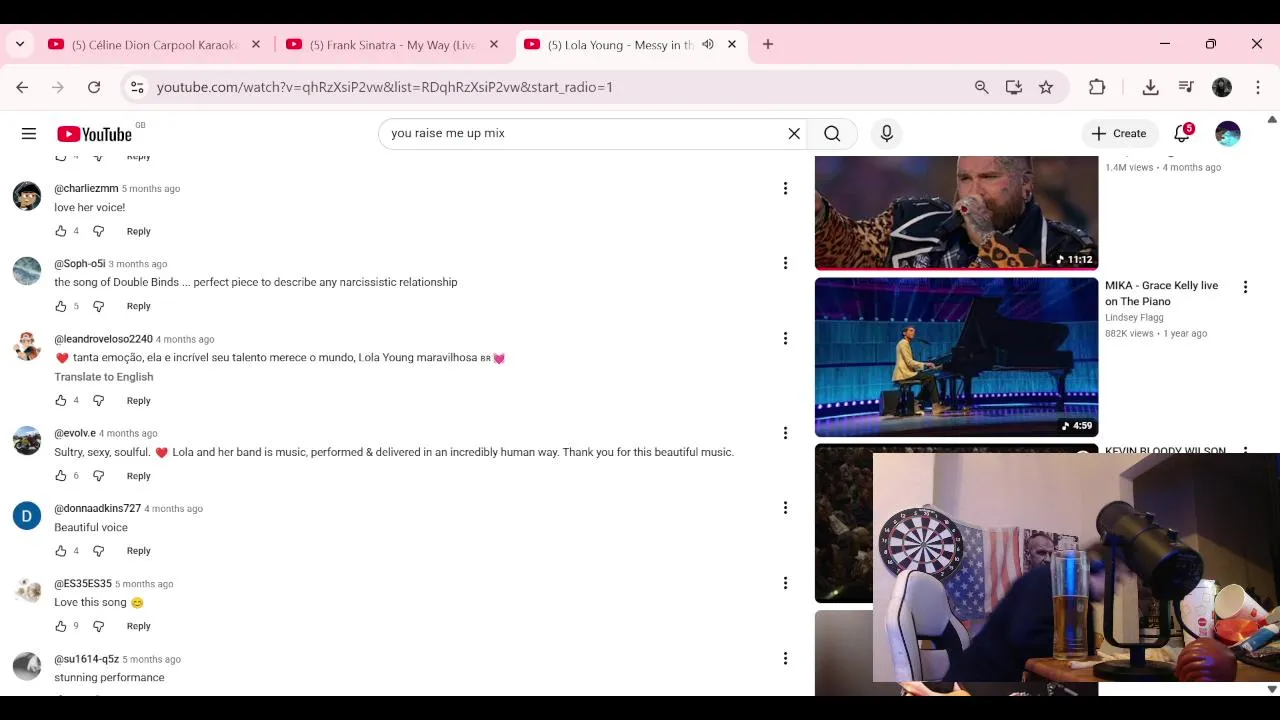The image size is (1280, 720).
Task: Dislike the @donnaadkins727 comment
Action: (x=98, y=550)
